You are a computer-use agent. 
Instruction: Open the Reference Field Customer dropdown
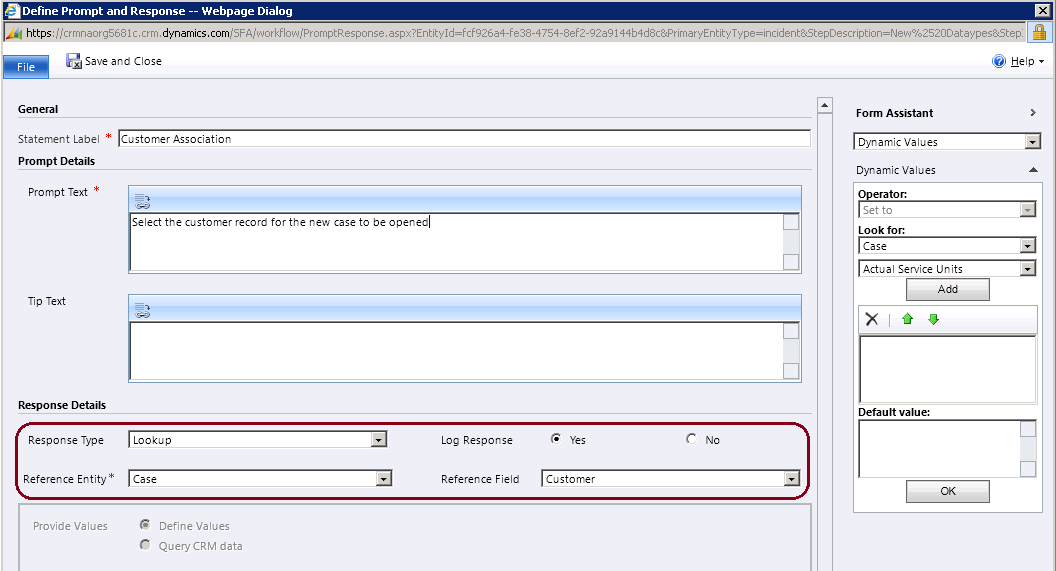pyautogui.click(x=792, y=479)
